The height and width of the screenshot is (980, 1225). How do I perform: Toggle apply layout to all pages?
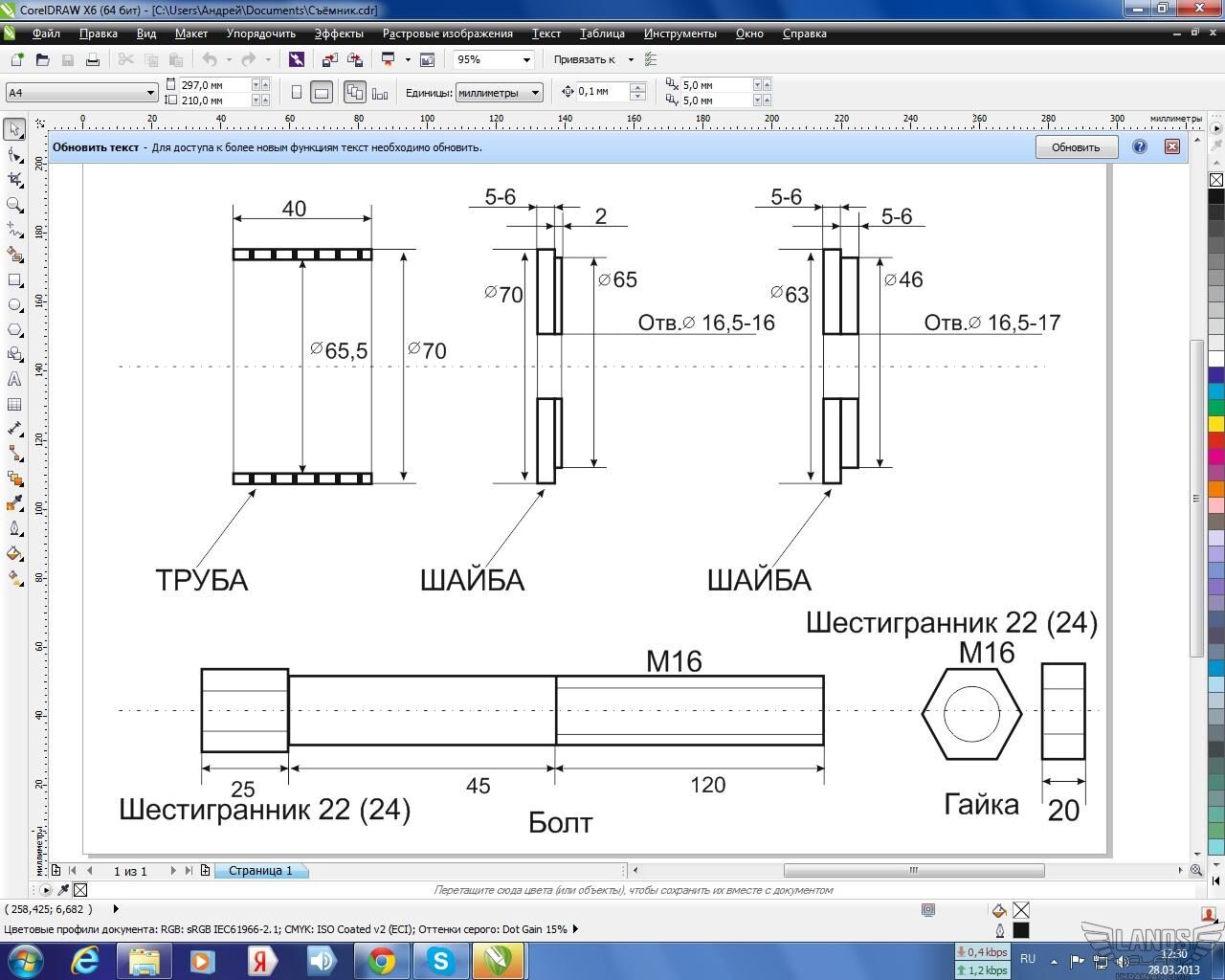click(x=355, y=93)
